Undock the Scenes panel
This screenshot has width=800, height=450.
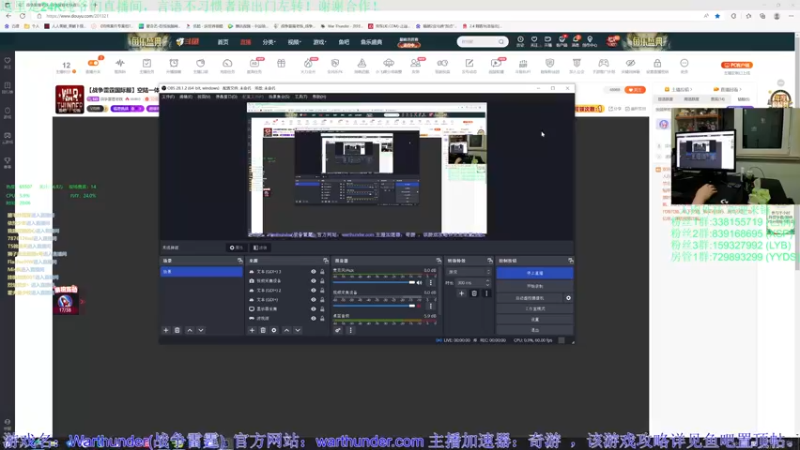click(240, 261)
